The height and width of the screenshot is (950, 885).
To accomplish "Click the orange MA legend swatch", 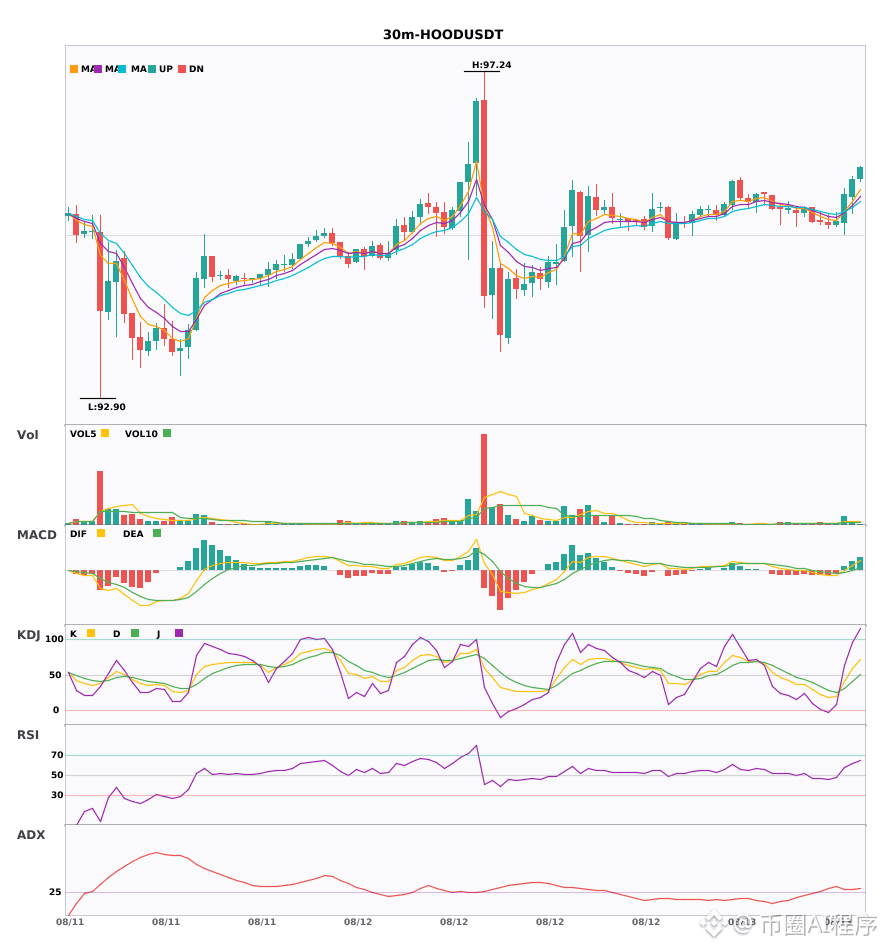I will pyautogui.click(x=74, y=69).
